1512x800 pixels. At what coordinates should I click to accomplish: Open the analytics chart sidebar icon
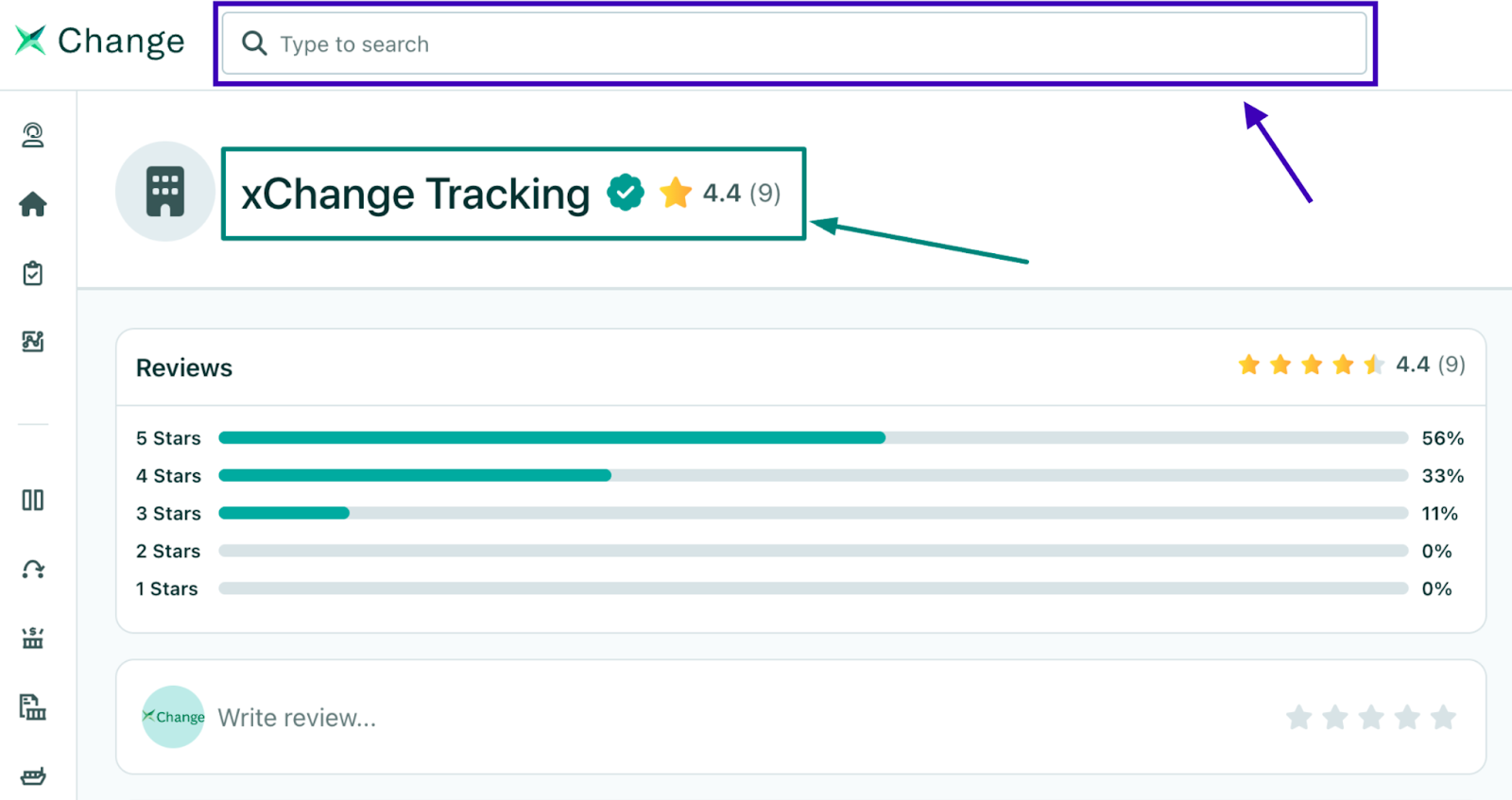click(x=33, y=341)
